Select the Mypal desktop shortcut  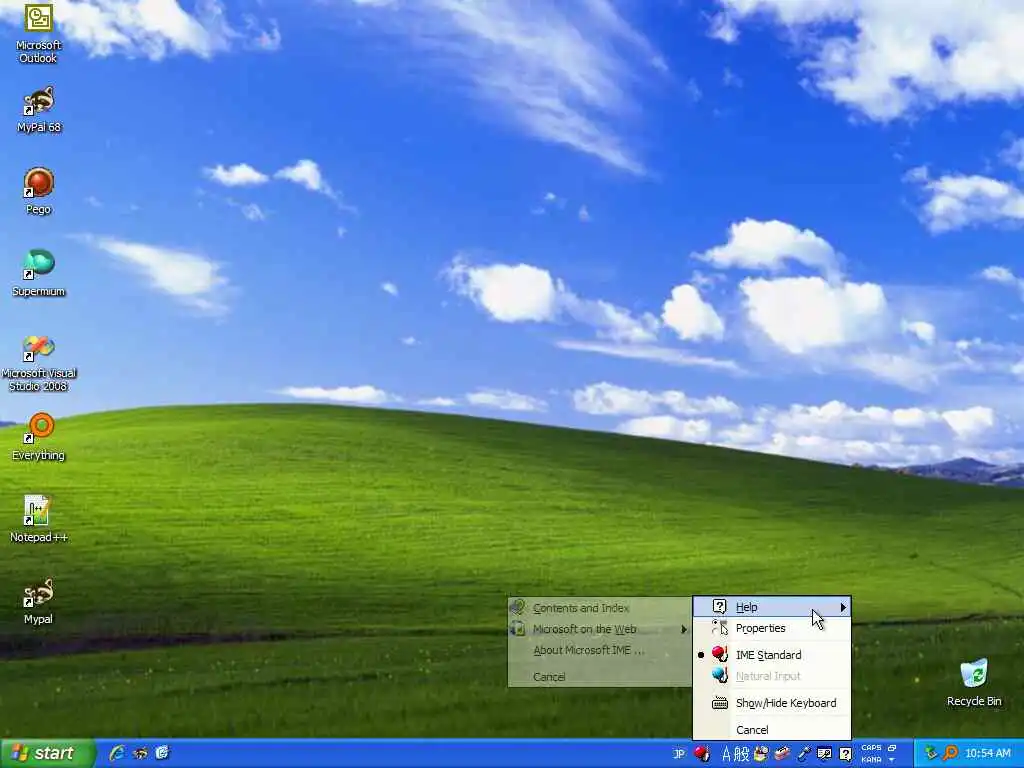tap(39, 601)
